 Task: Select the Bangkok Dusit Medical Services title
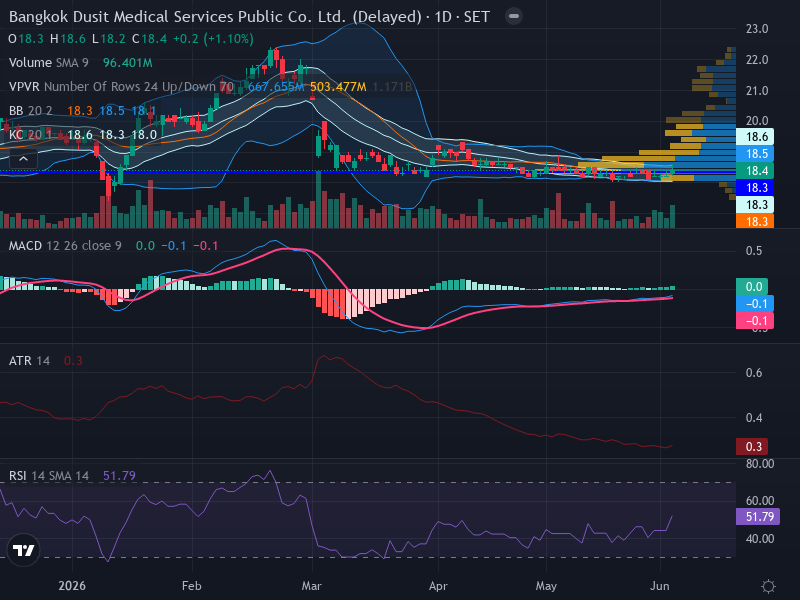(x=215, y=17)
